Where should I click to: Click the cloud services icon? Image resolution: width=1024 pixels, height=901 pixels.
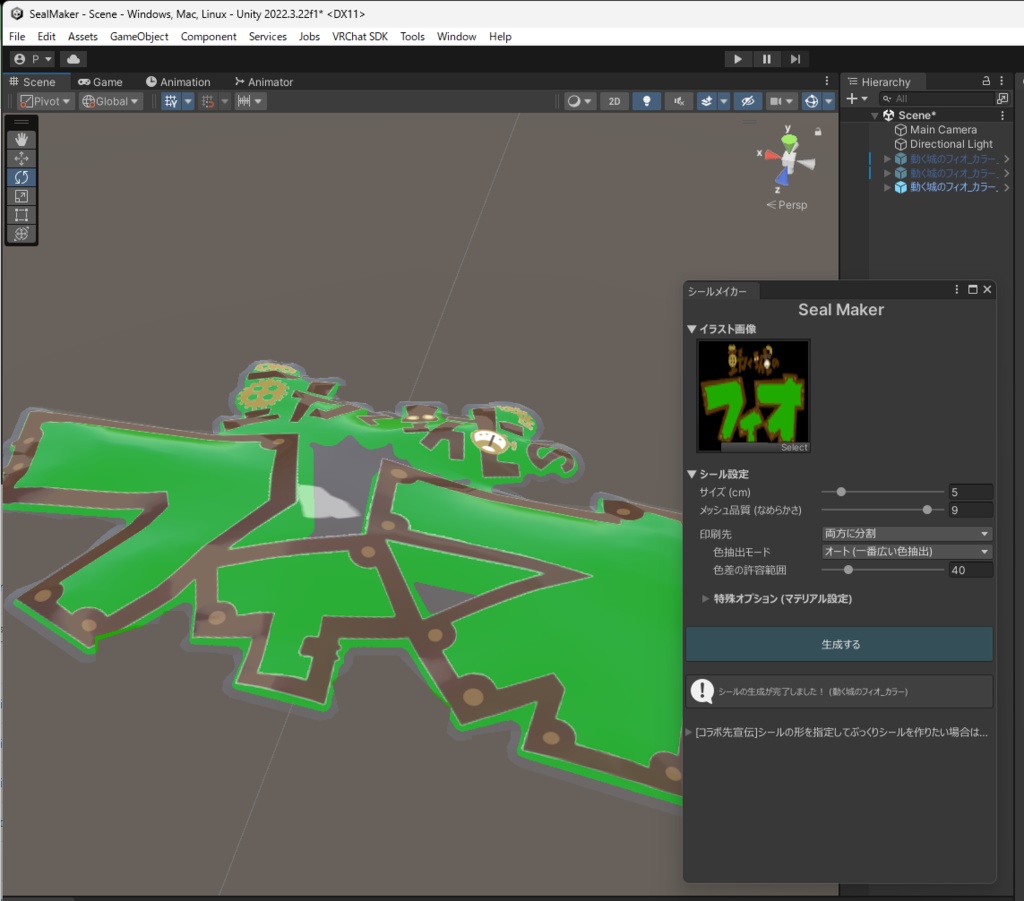[73, 59]
